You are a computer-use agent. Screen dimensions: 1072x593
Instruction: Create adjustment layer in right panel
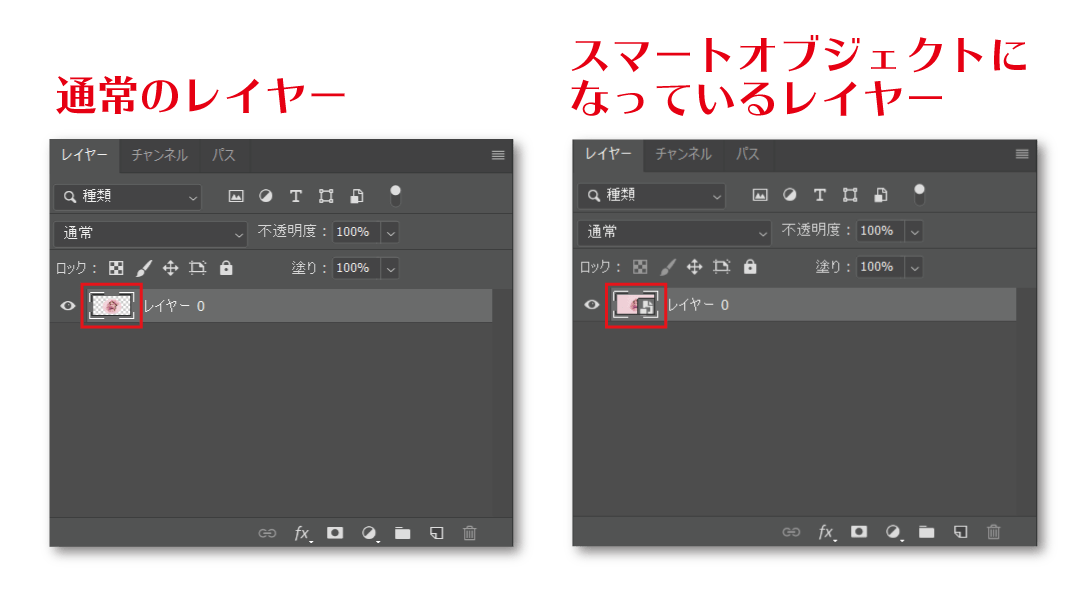(893, 531)
